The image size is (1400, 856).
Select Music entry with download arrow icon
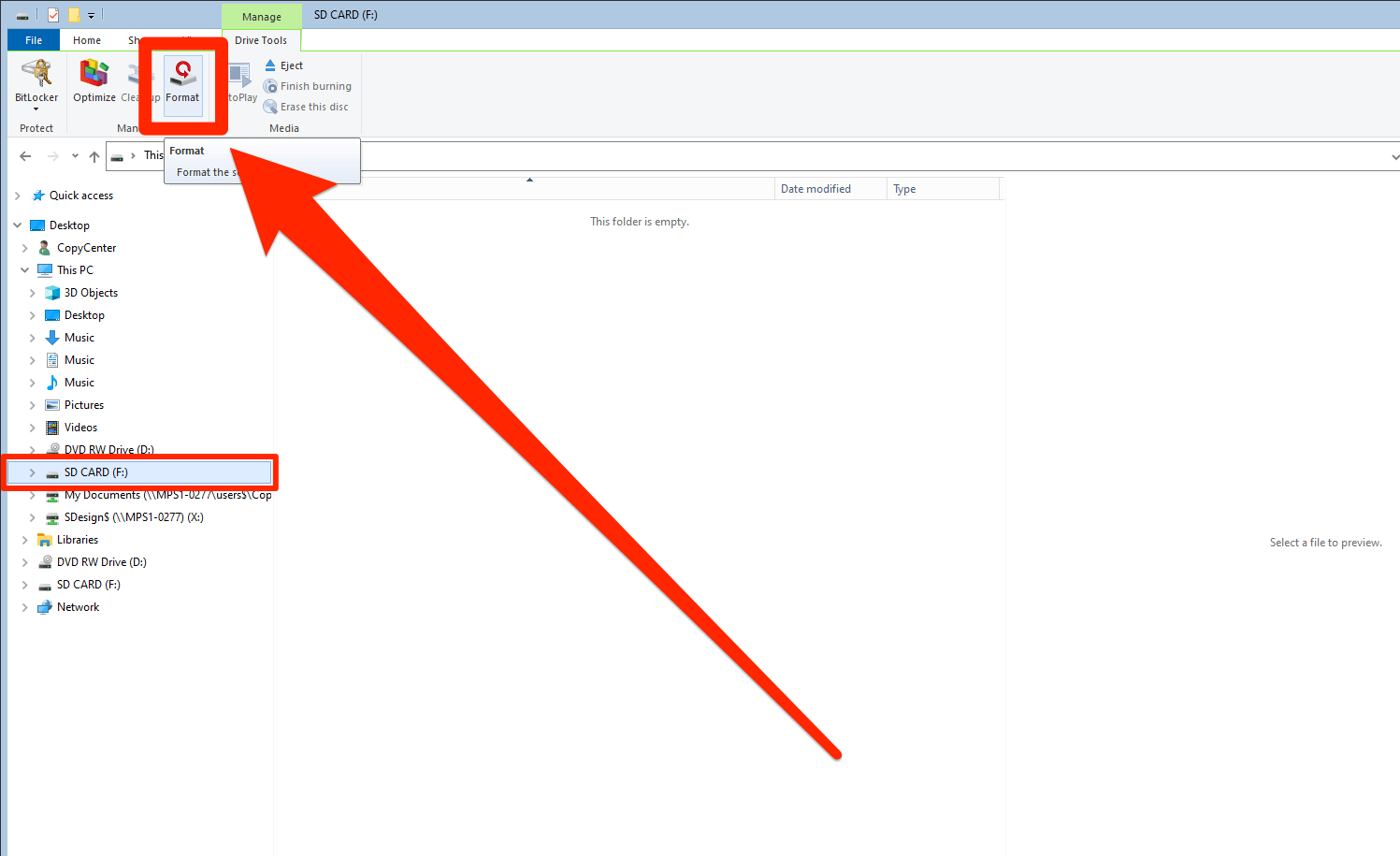52,338
